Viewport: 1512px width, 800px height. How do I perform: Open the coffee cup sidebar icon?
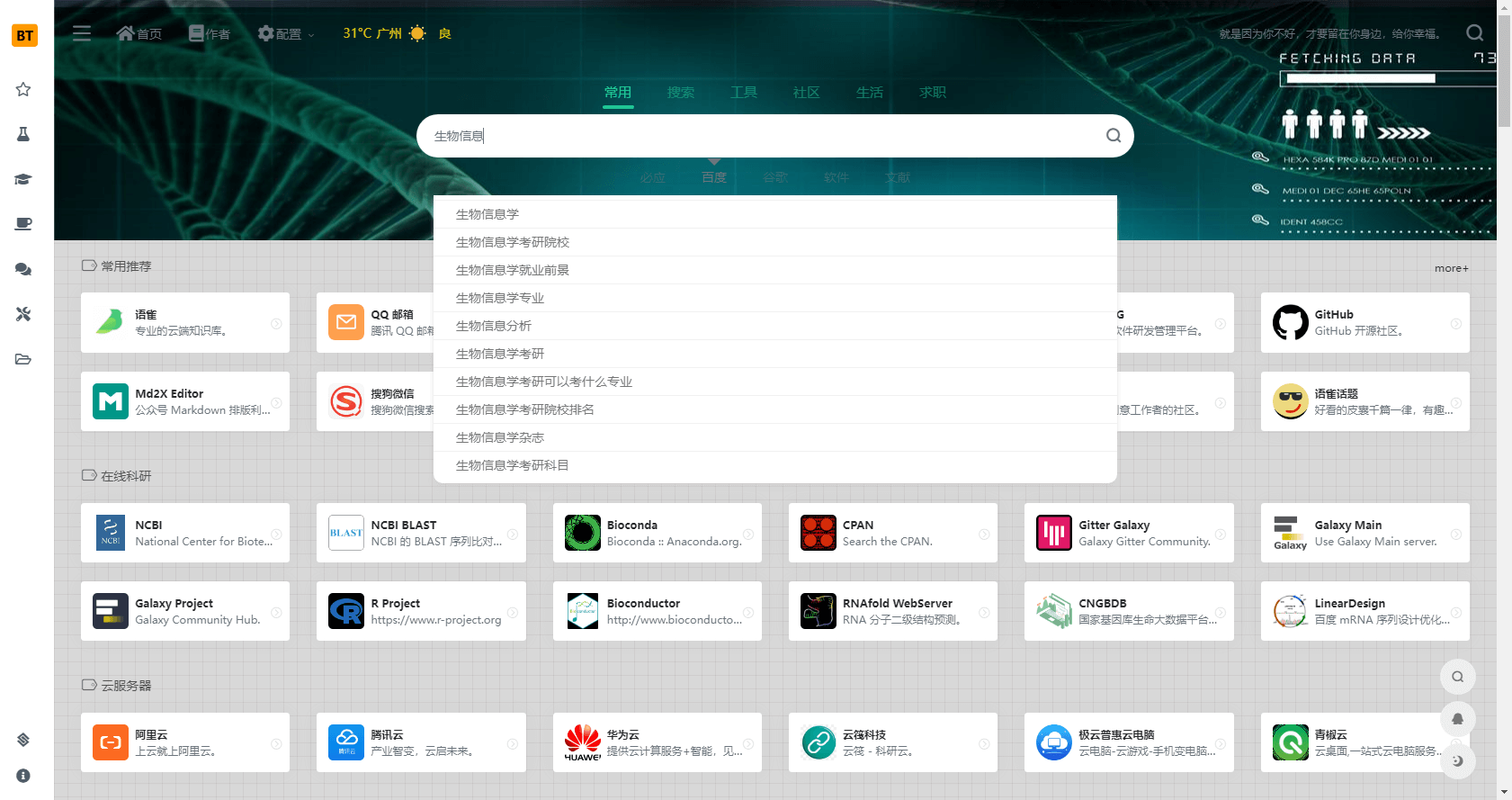[23, 224]
